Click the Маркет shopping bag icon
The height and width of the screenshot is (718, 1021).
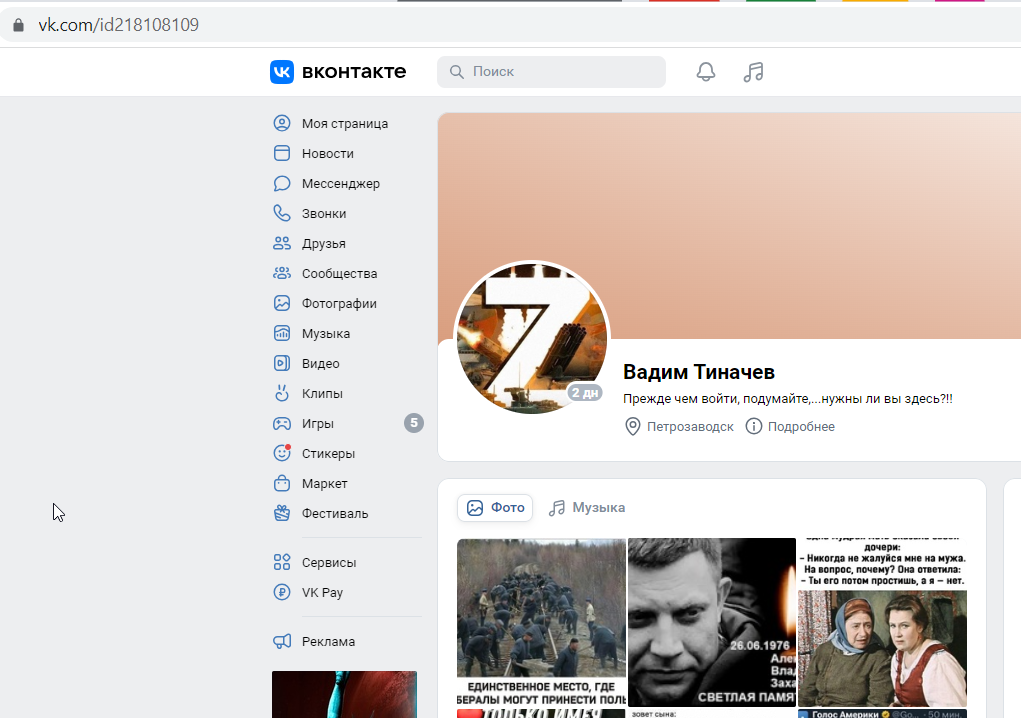coord(282,483)
